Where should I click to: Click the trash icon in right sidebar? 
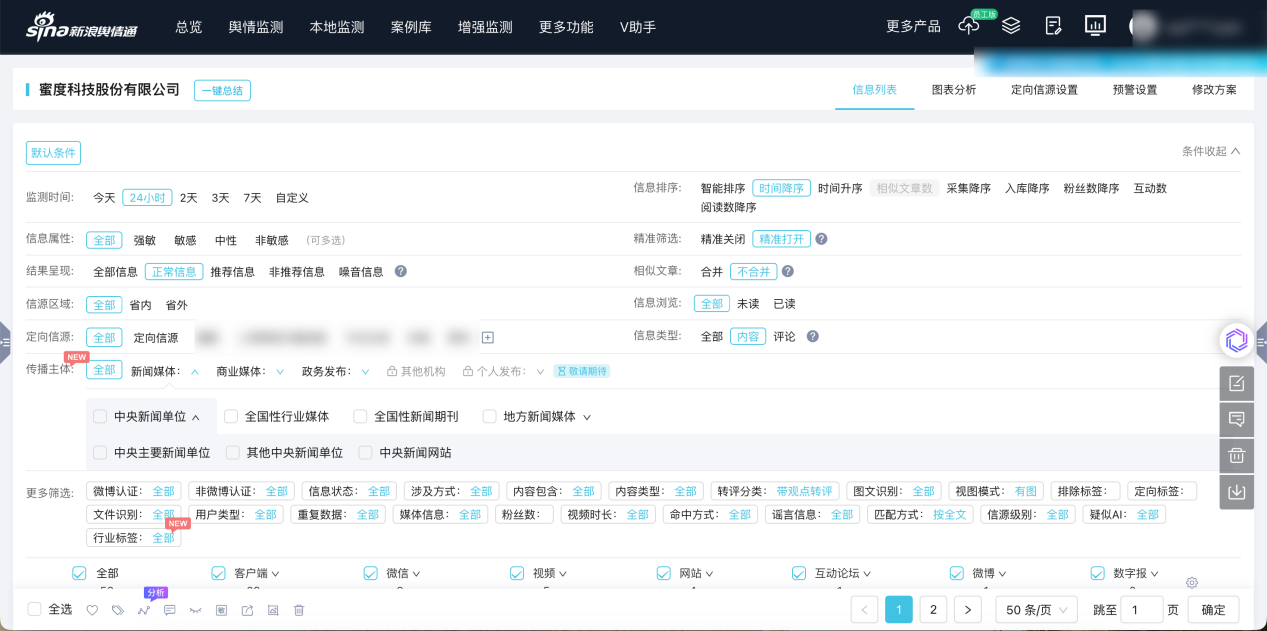[1237, 456]
